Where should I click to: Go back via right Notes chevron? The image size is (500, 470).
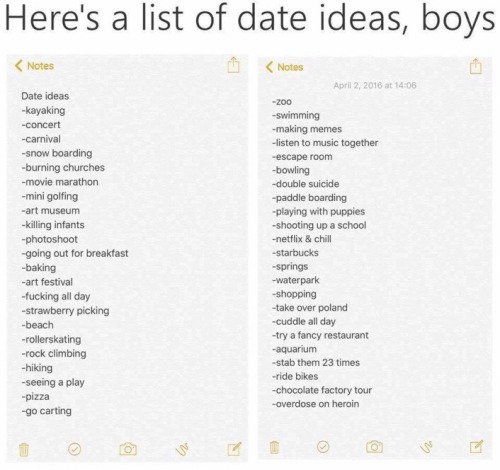[269, 67]
